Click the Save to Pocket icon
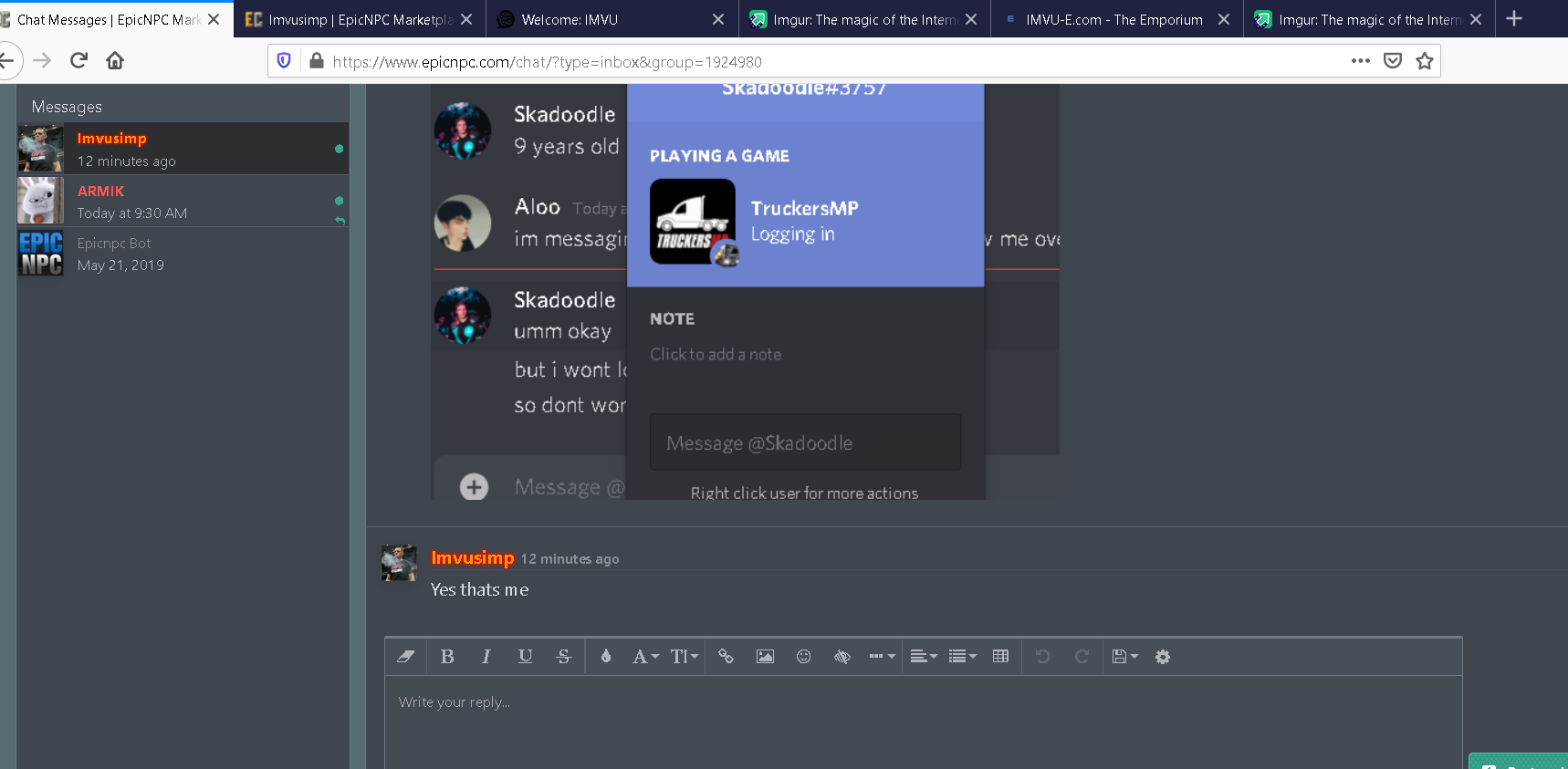Viewport: 1568px width, 769px height. (x=1393, y=61)
